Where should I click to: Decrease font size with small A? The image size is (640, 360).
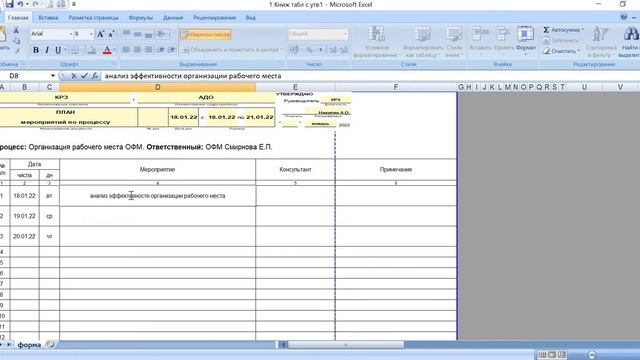coord(111,34)
